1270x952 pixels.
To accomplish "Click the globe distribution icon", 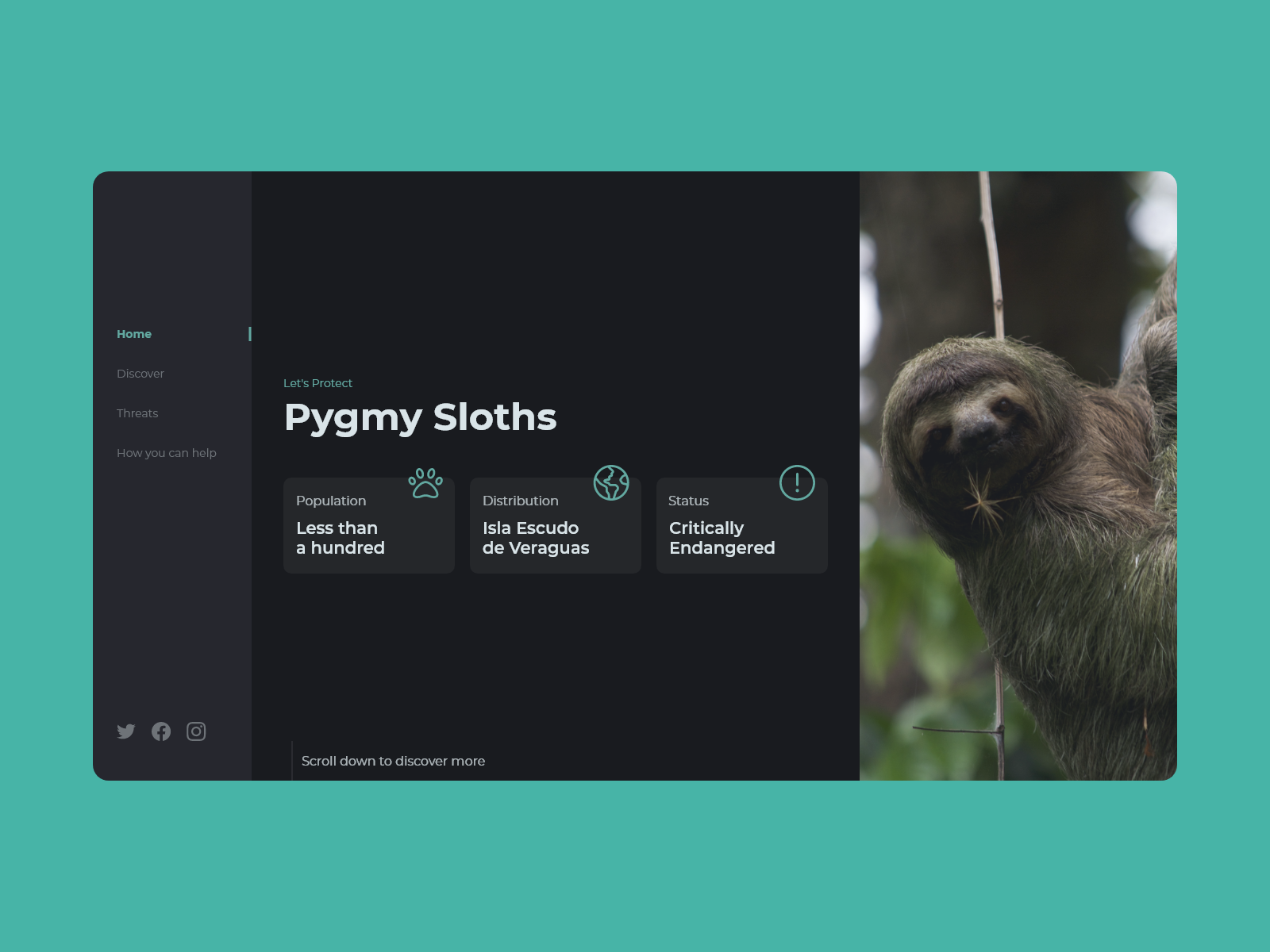I will [x=611, y=483].
